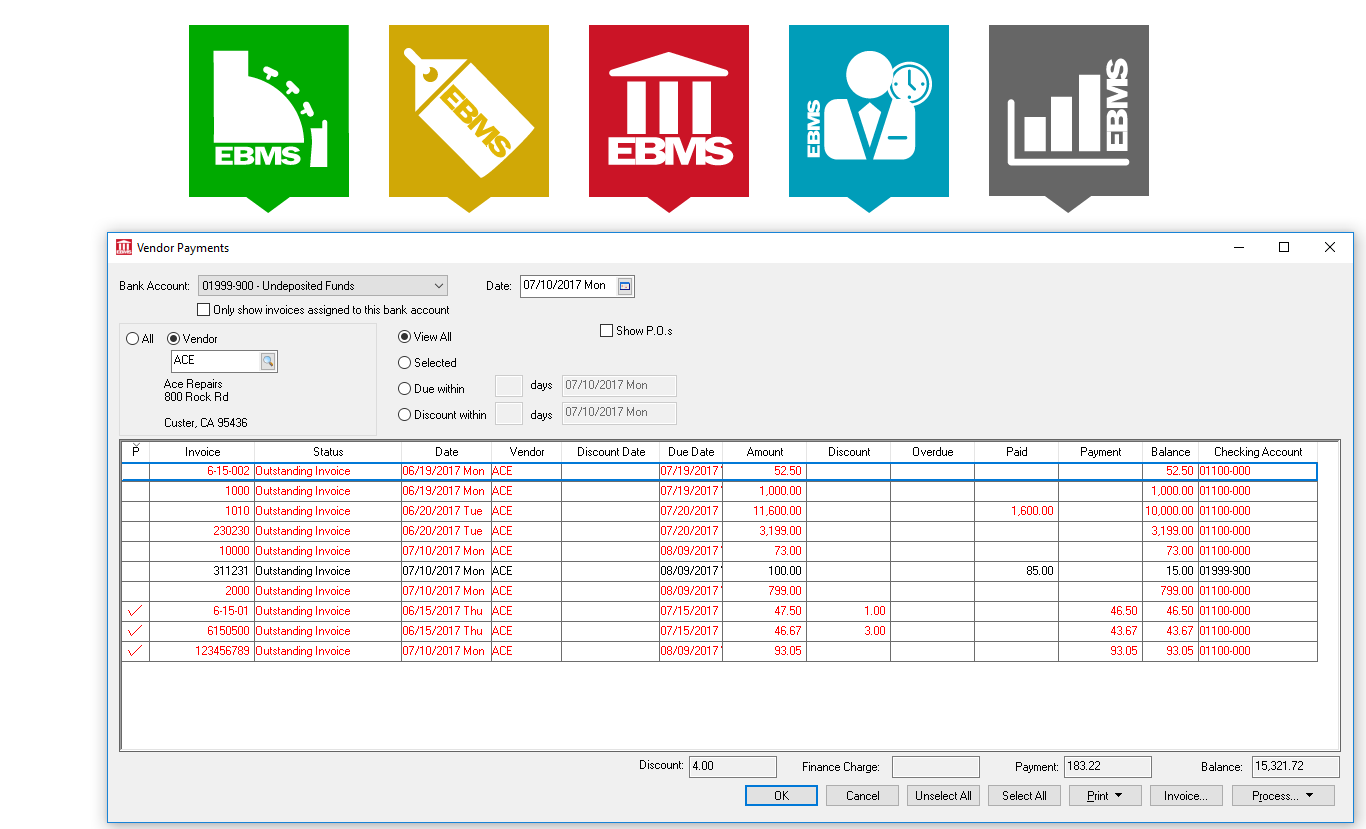Click the Finance Charge field

[x=936, y=767]
